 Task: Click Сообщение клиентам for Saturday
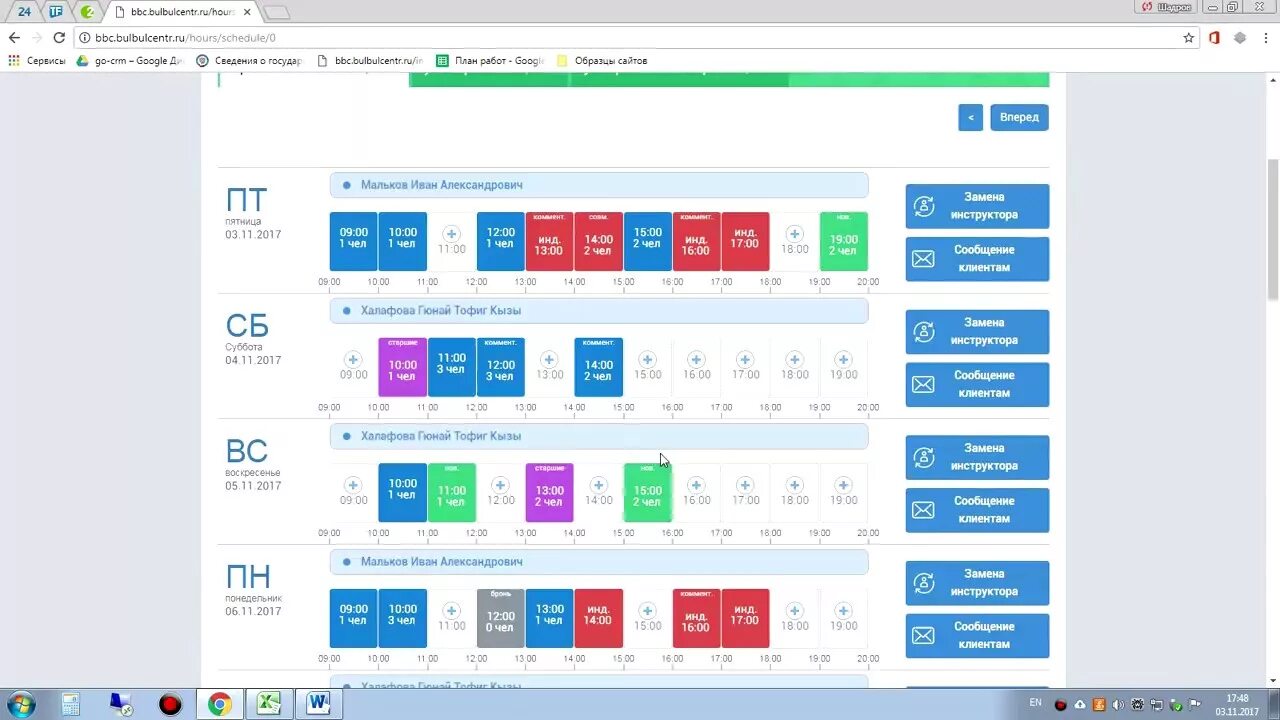tap(977, 384)
